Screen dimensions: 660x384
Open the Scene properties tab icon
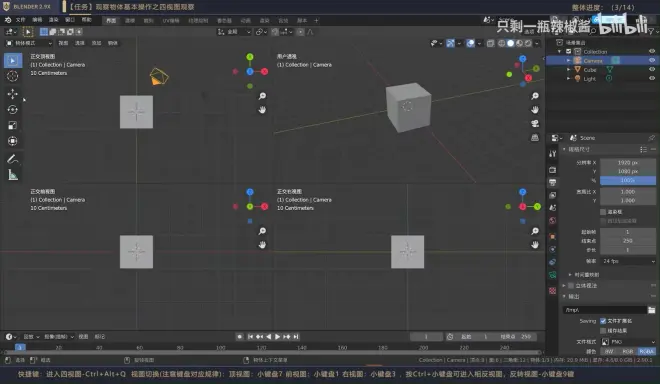553,208
